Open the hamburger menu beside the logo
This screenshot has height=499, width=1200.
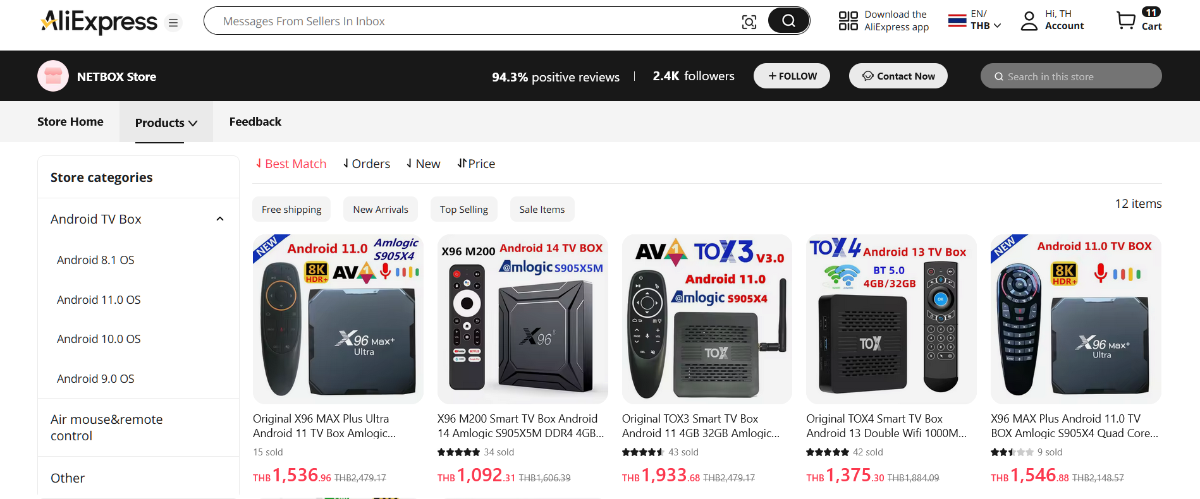tap(174, 22)
